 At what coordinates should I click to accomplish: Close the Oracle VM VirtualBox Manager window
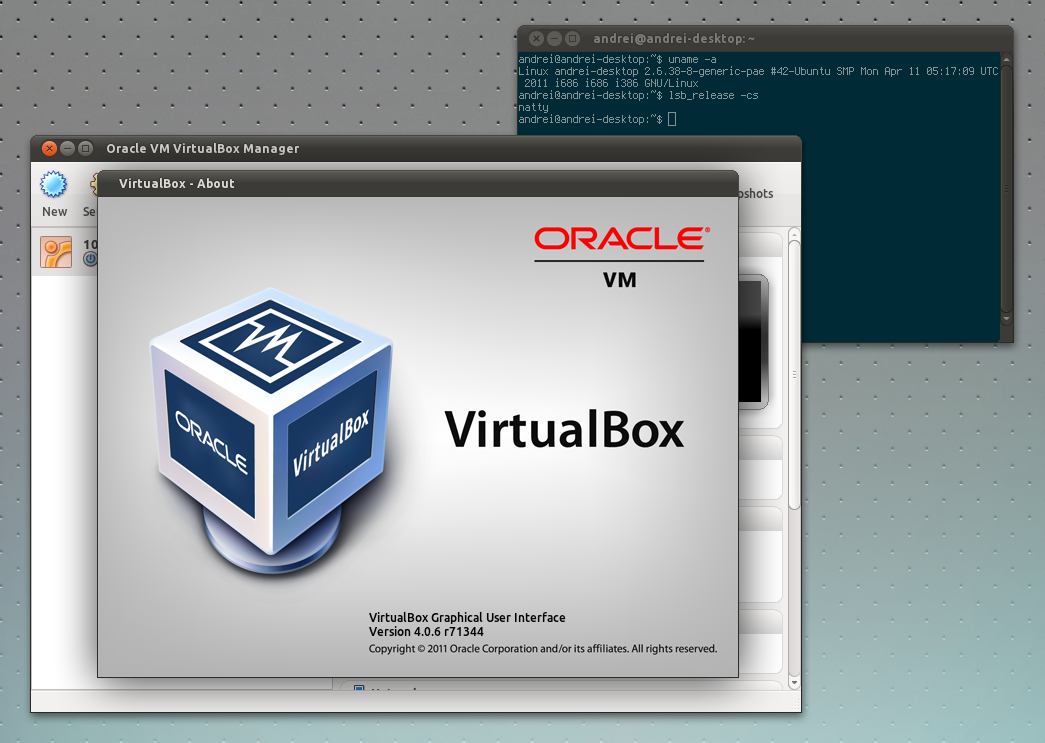click(49, 148)
